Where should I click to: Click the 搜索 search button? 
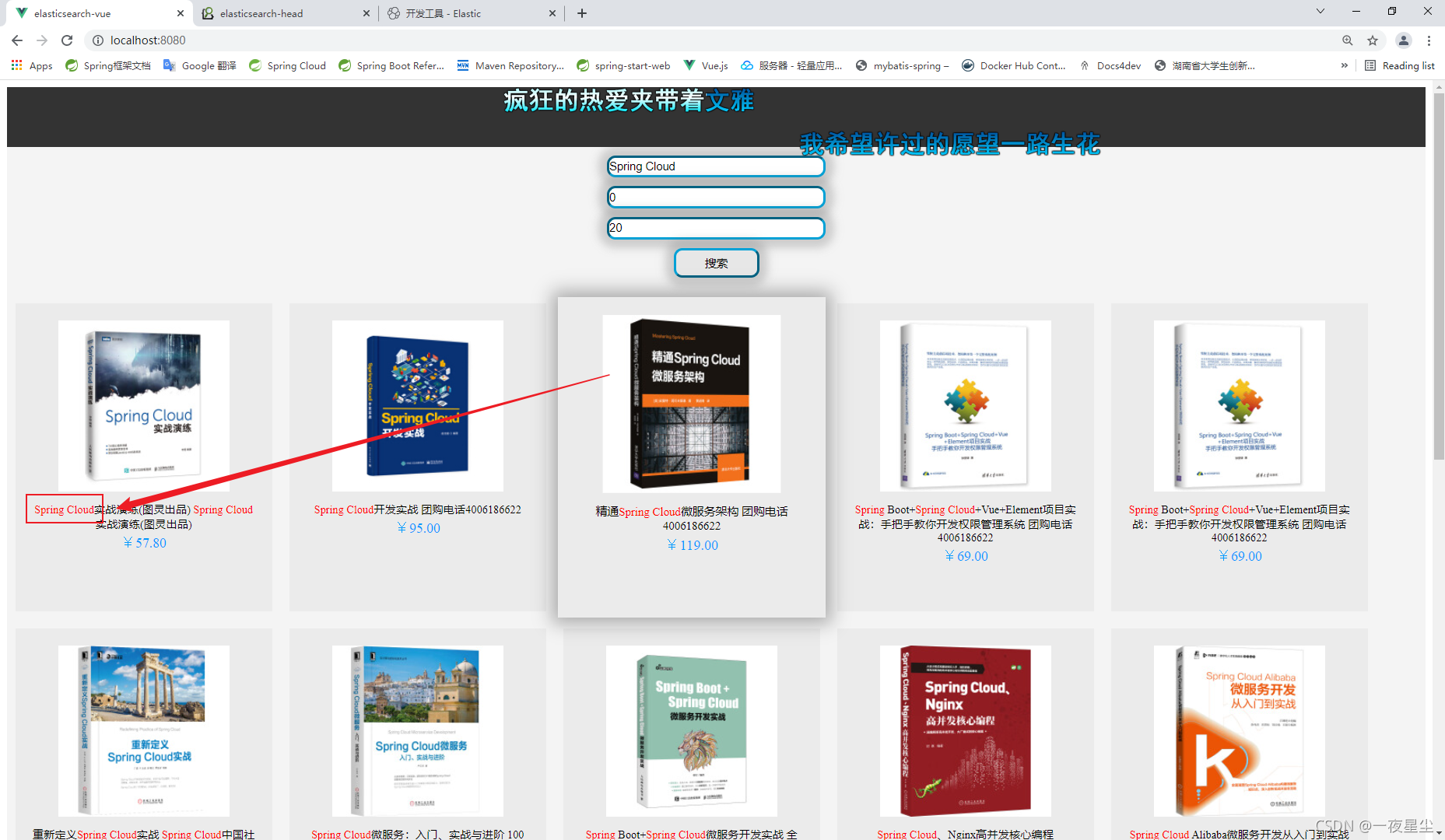(716, 263)
